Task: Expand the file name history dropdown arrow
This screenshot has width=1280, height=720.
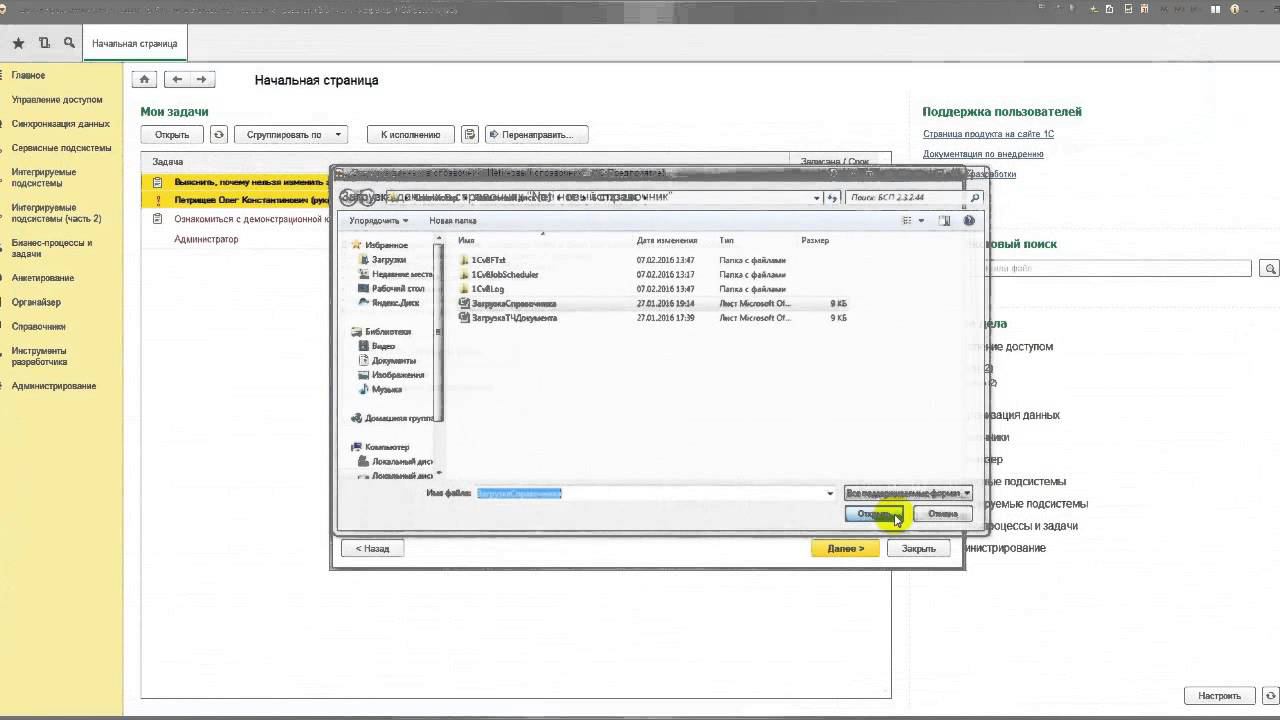Action: coord(830,493)
